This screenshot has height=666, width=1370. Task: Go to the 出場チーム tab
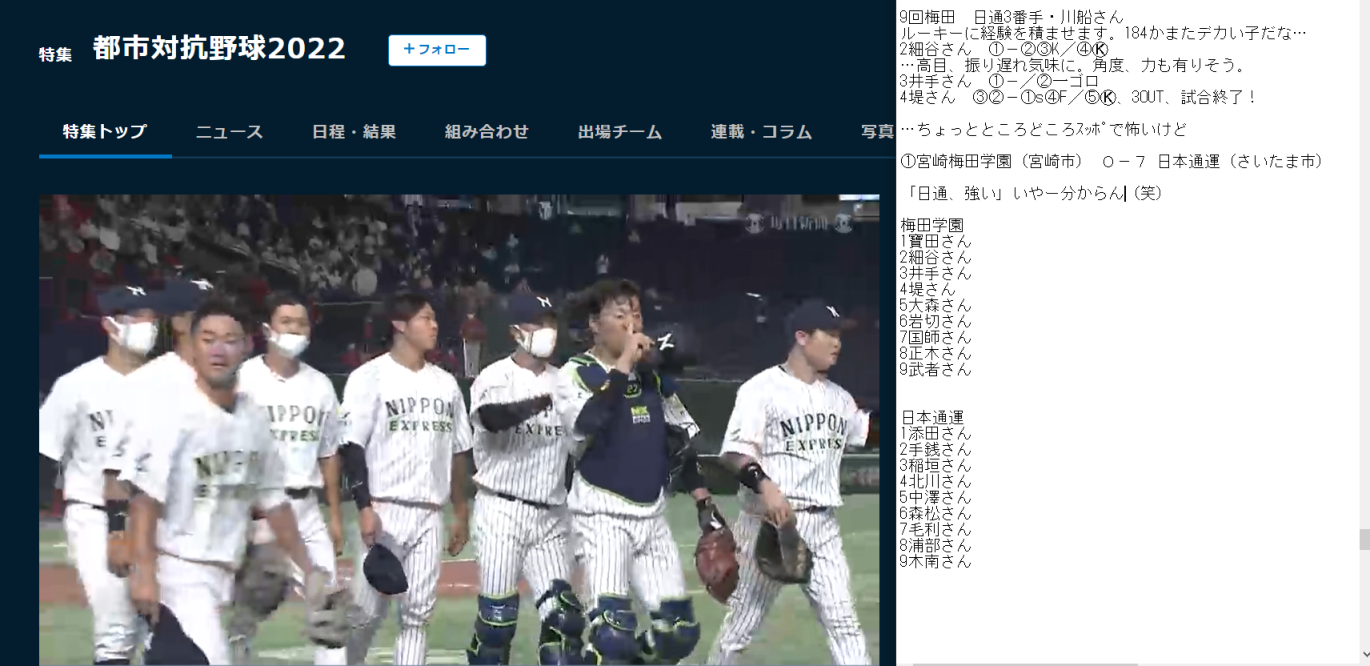click(620, 132)
